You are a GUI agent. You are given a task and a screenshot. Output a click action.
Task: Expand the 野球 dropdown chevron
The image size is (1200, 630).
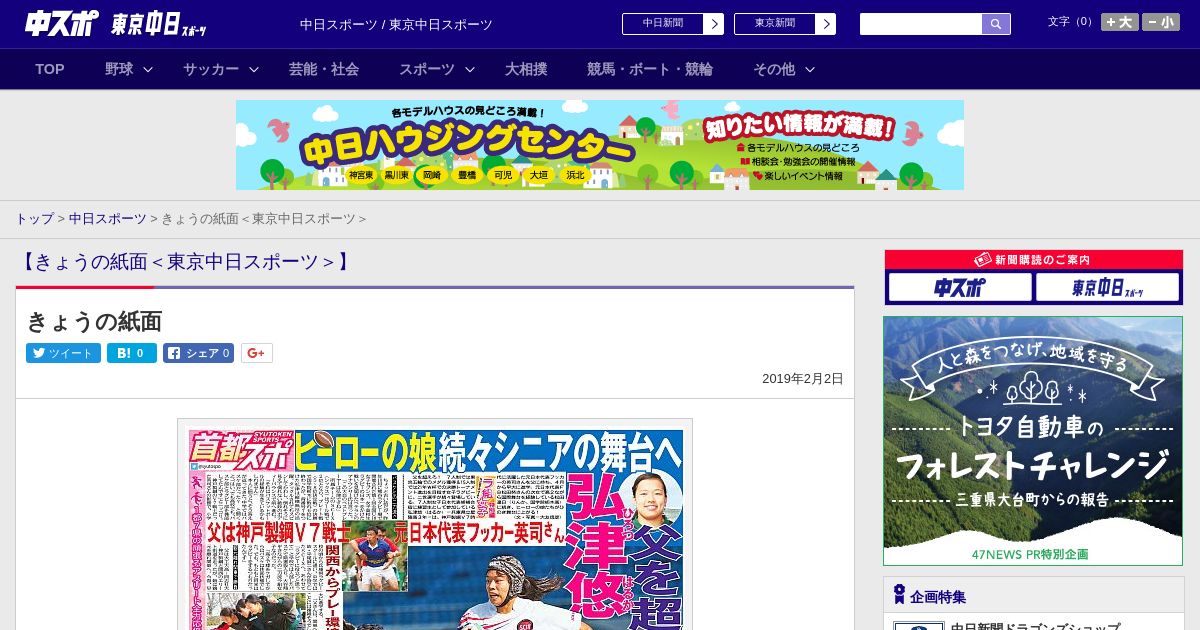148,69
